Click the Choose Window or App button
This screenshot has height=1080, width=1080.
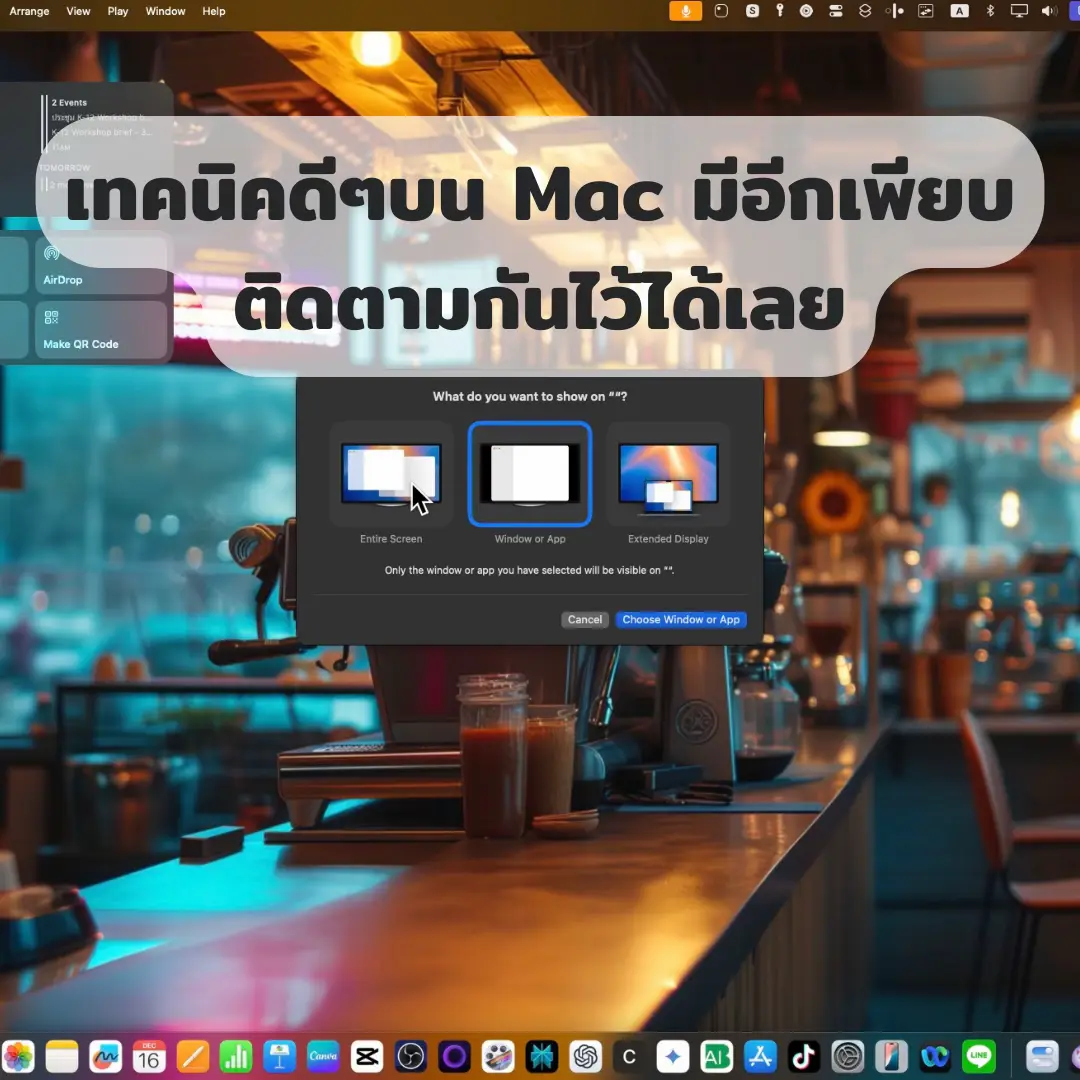pyautogui.click(x=681, y=619)
